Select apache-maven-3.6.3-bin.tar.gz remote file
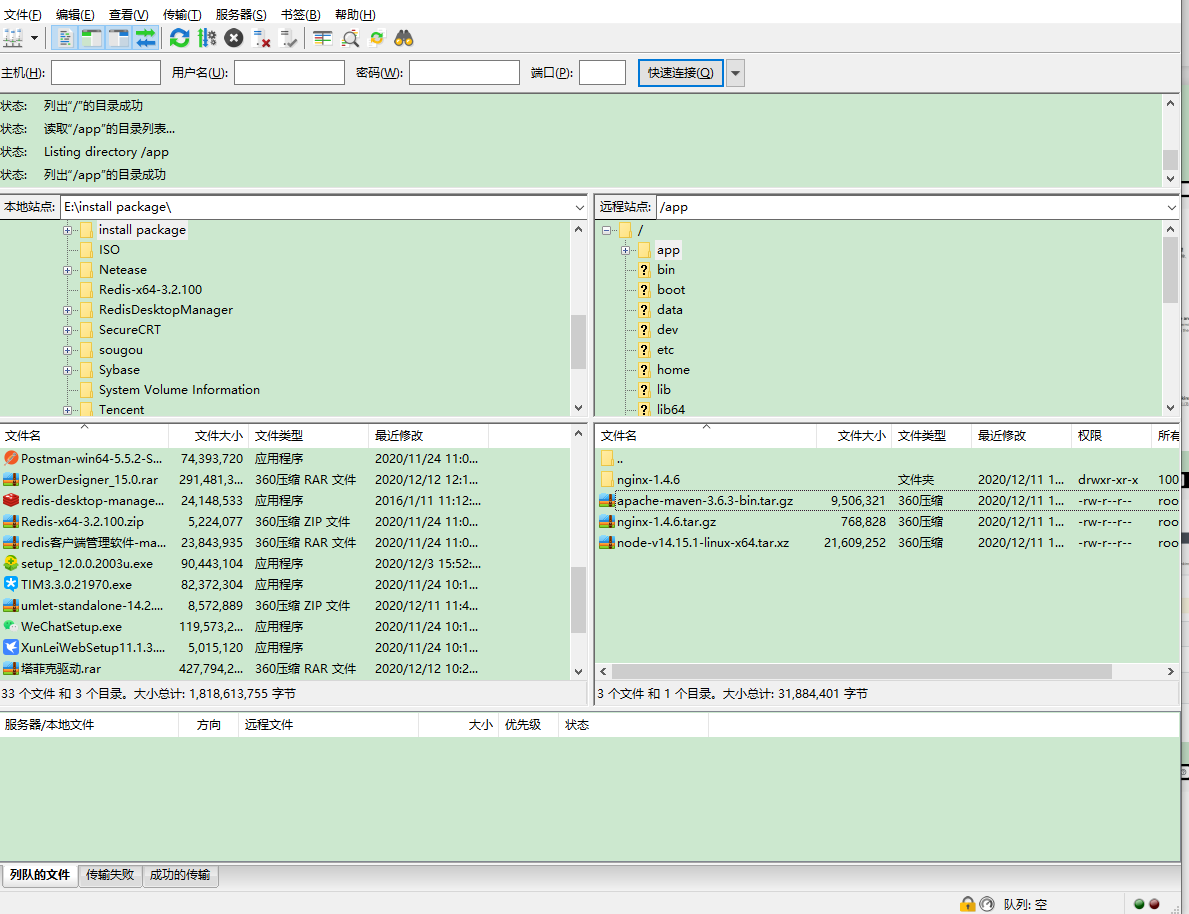1189x914 pixels. pos(704,501)
